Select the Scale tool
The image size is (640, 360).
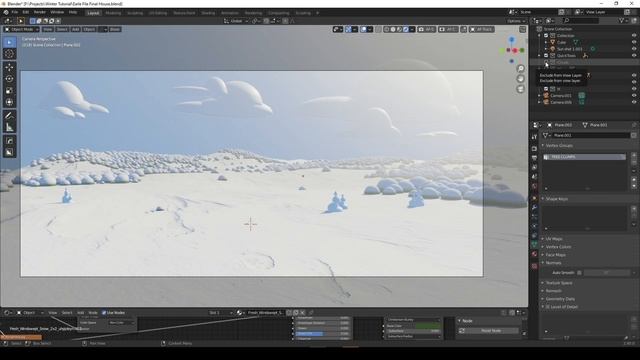coord(9,91)
